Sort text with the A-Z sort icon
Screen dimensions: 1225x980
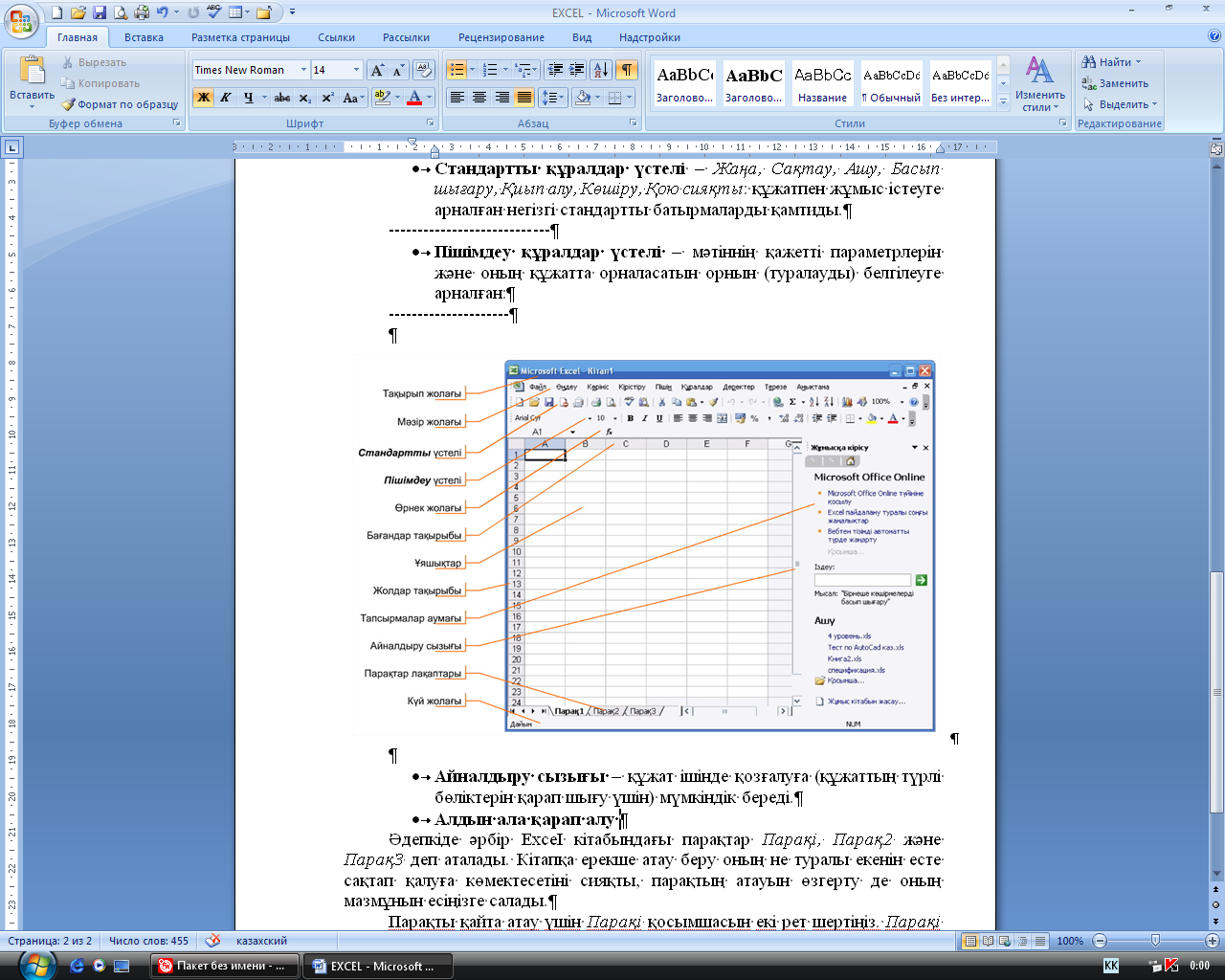click(x=600, y=70)
